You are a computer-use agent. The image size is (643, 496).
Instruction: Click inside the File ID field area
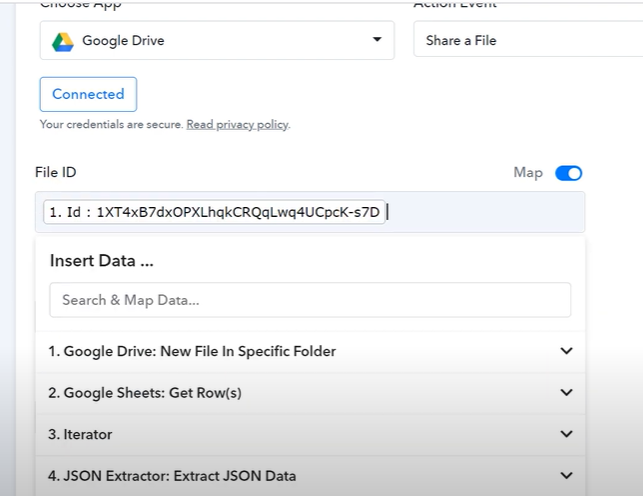310,212
